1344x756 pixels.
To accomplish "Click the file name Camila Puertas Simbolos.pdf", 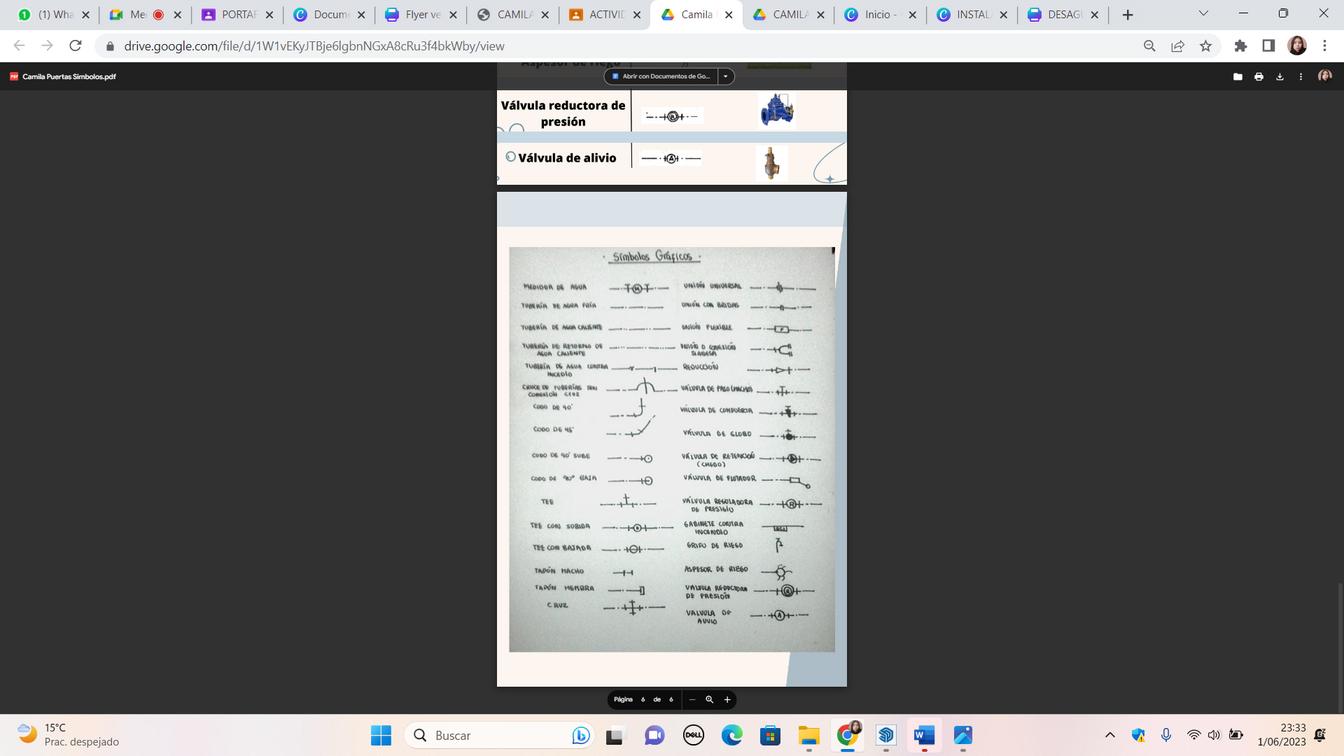I will coord(69,76).
